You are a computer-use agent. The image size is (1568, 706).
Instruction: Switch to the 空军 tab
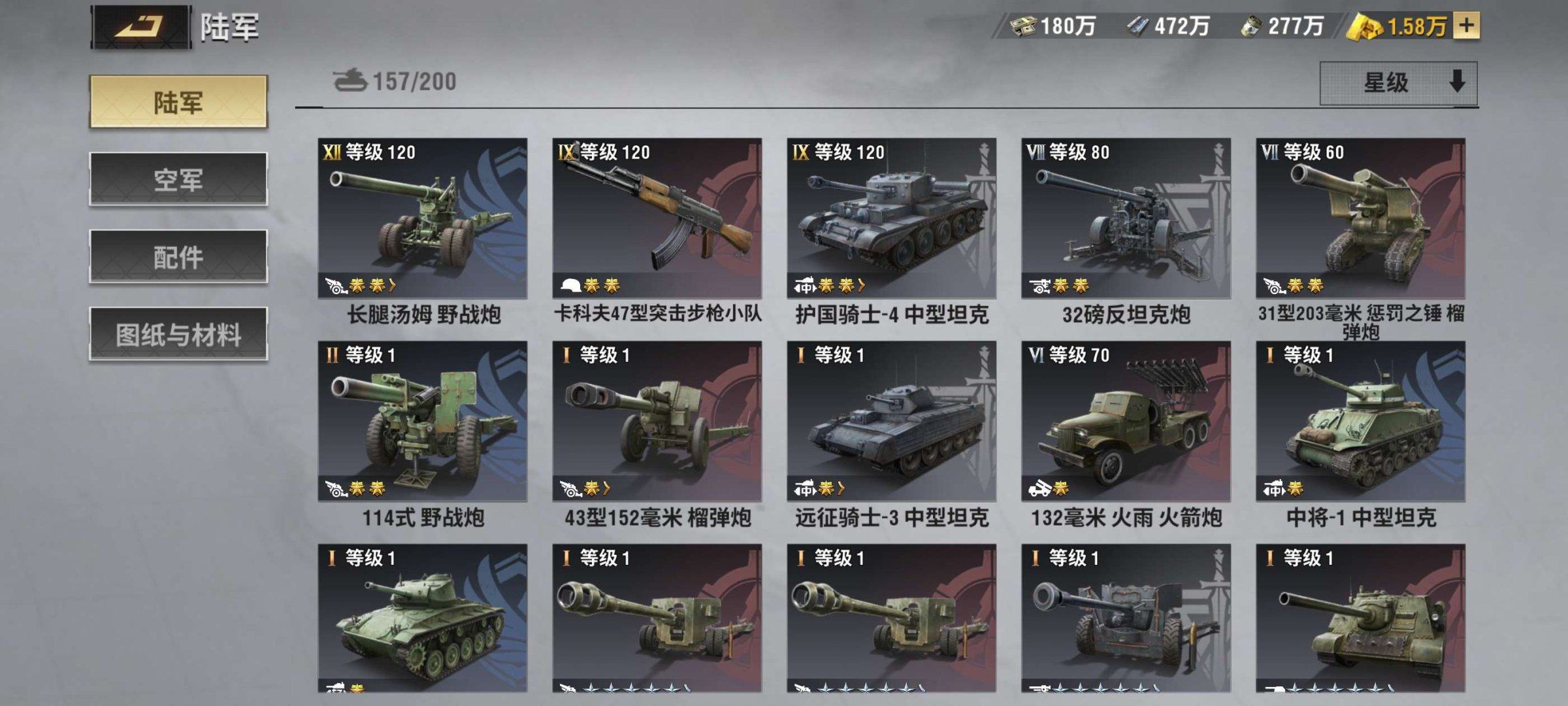pos(178,179)
